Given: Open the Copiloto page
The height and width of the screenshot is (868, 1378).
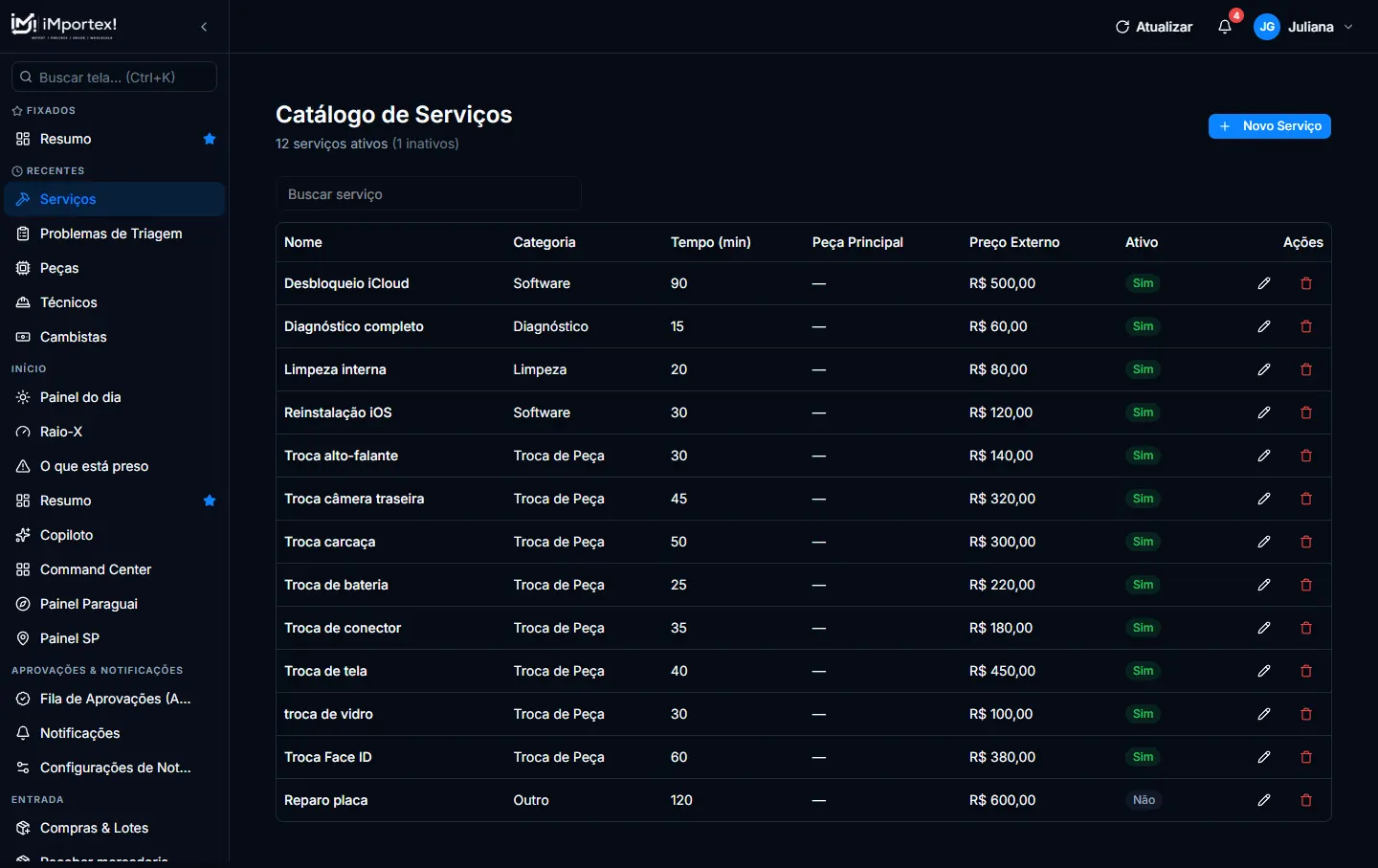Looking at the screenshot, I should pos(115,535).
